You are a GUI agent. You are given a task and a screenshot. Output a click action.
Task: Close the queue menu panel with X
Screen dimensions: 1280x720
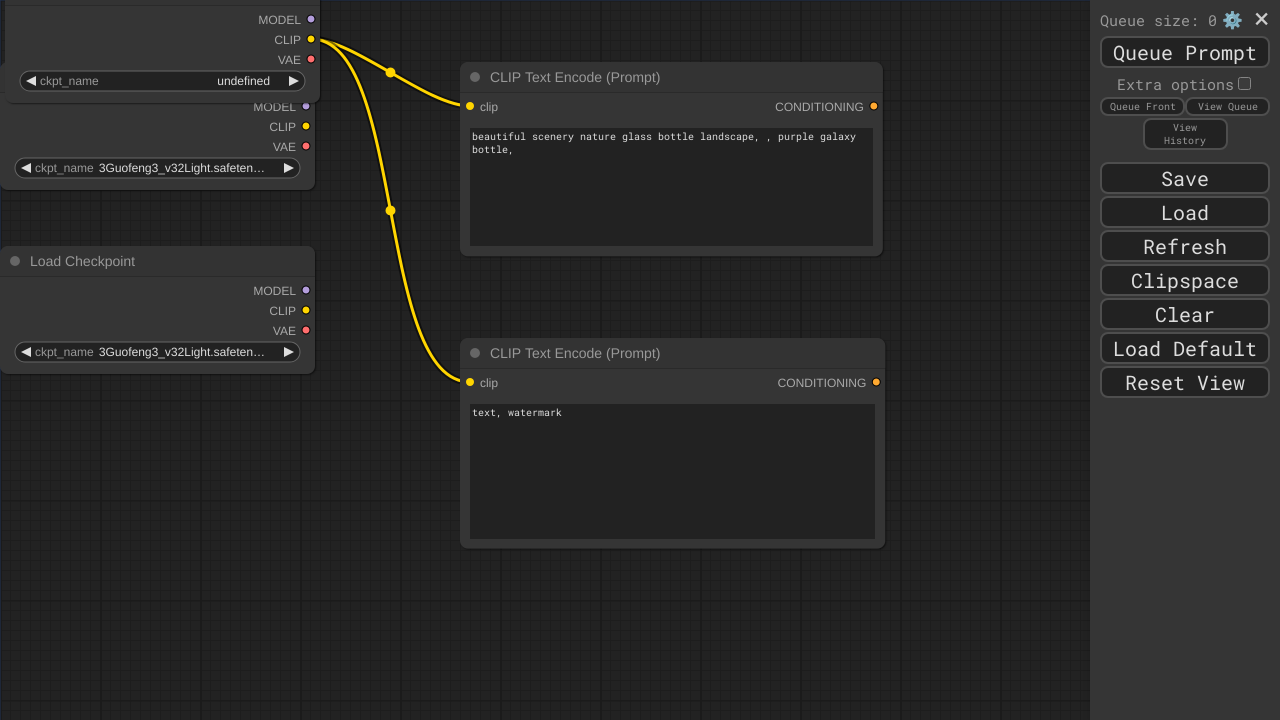tap(1261, 20)
